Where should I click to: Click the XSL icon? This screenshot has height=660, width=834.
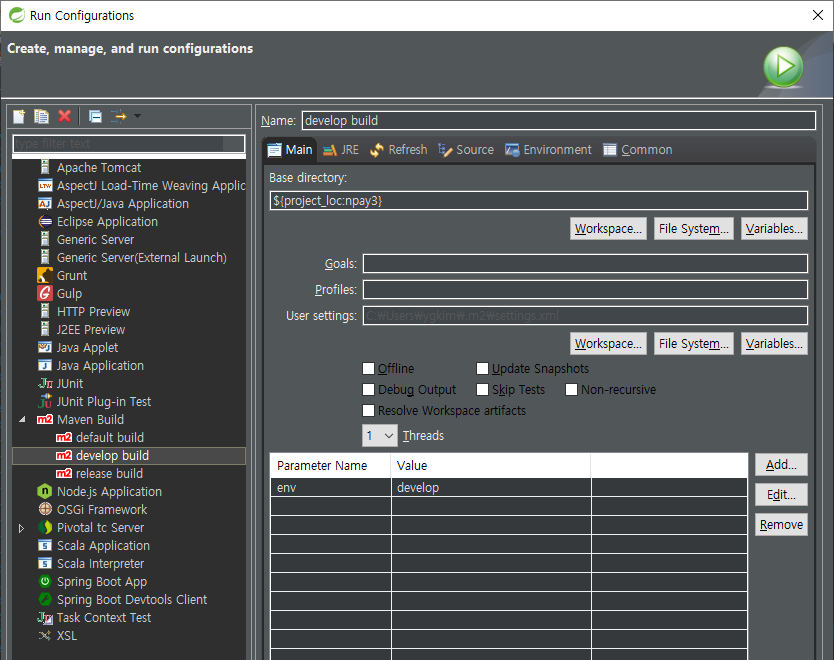(x=45, y=635)
